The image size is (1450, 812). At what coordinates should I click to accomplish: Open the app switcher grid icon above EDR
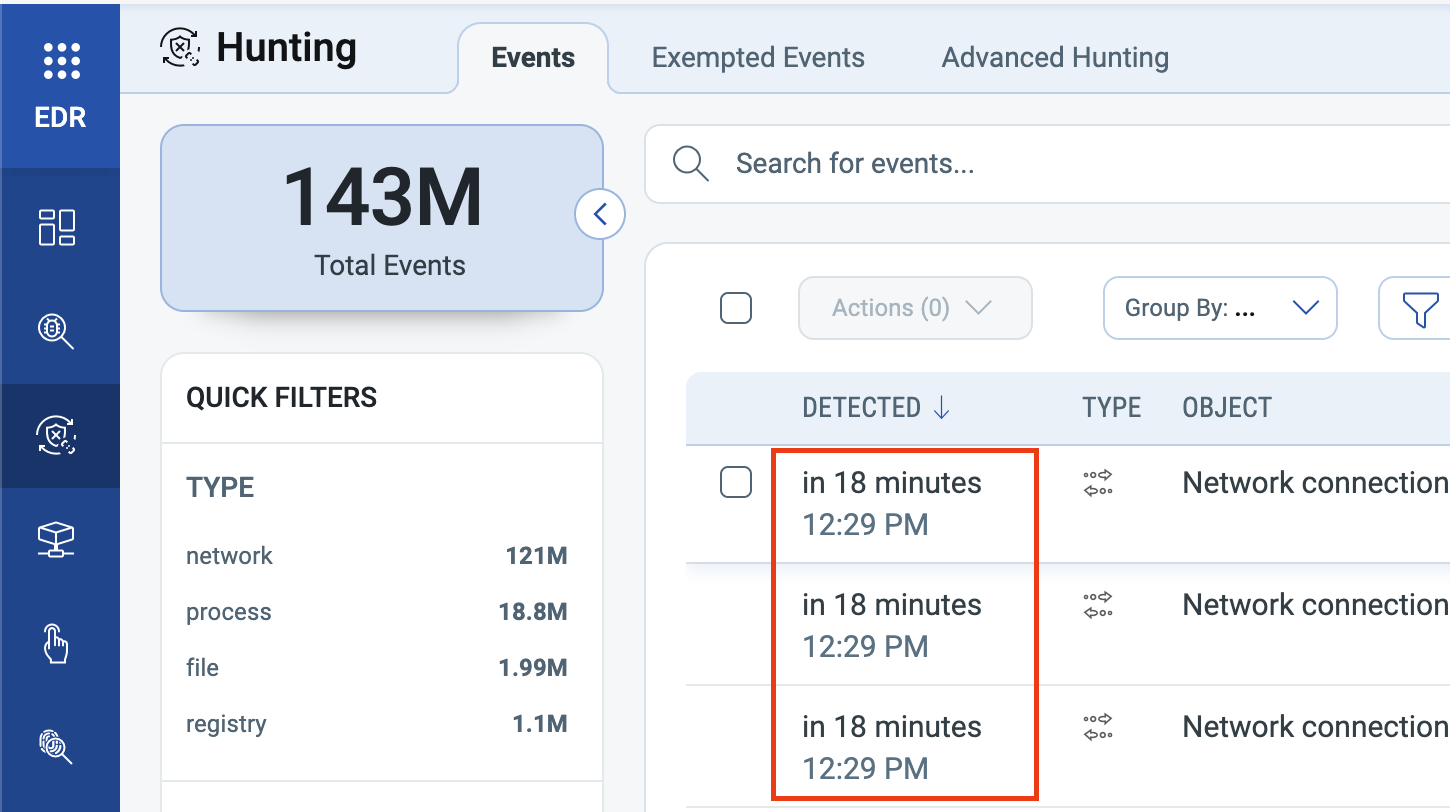click(62, 61)
